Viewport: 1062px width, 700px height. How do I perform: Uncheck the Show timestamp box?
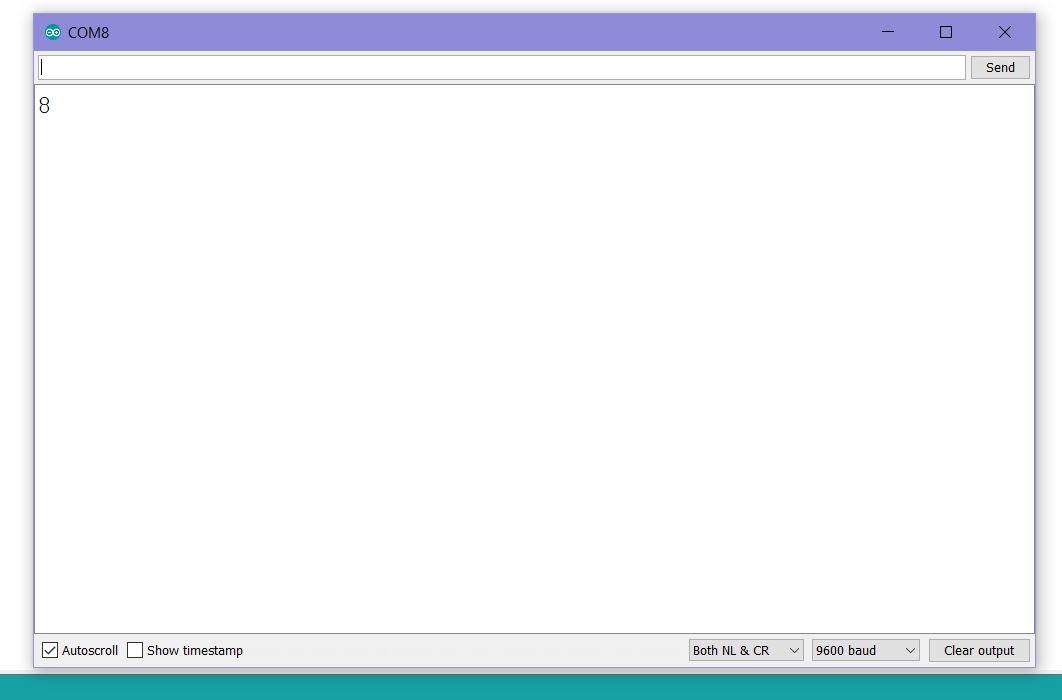[135, 650]
